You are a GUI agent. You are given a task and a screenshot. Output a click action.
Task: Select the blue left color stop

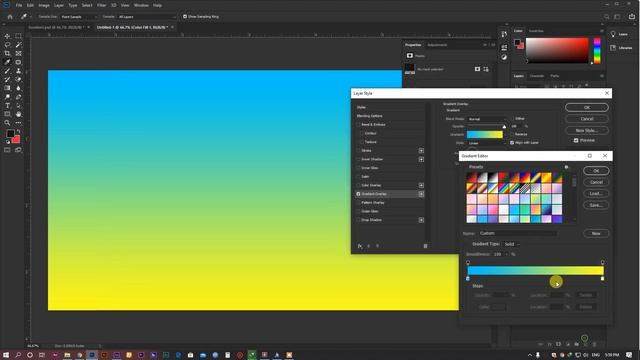(x=468, y=278)
